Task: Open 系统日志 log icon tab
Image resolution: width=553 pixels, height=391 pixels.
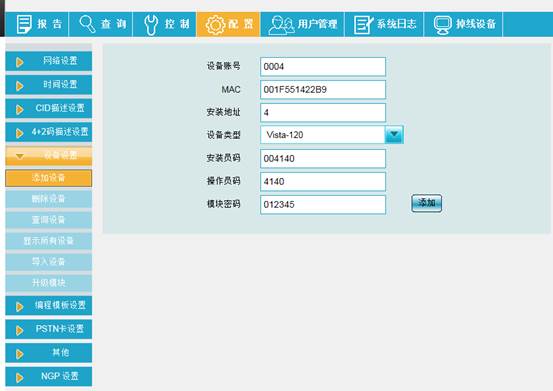Action: pyautogui.click(x=384, y=24)
